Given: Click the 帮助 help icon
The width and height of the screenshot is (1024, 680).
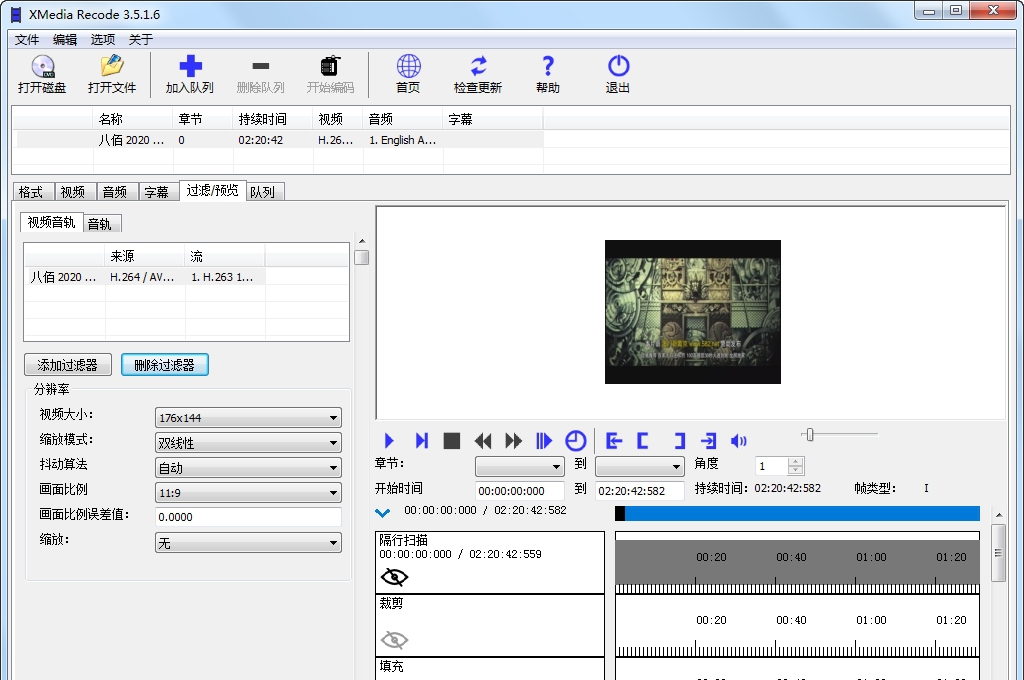Looking at the screenshot, I should coord(546,74).
